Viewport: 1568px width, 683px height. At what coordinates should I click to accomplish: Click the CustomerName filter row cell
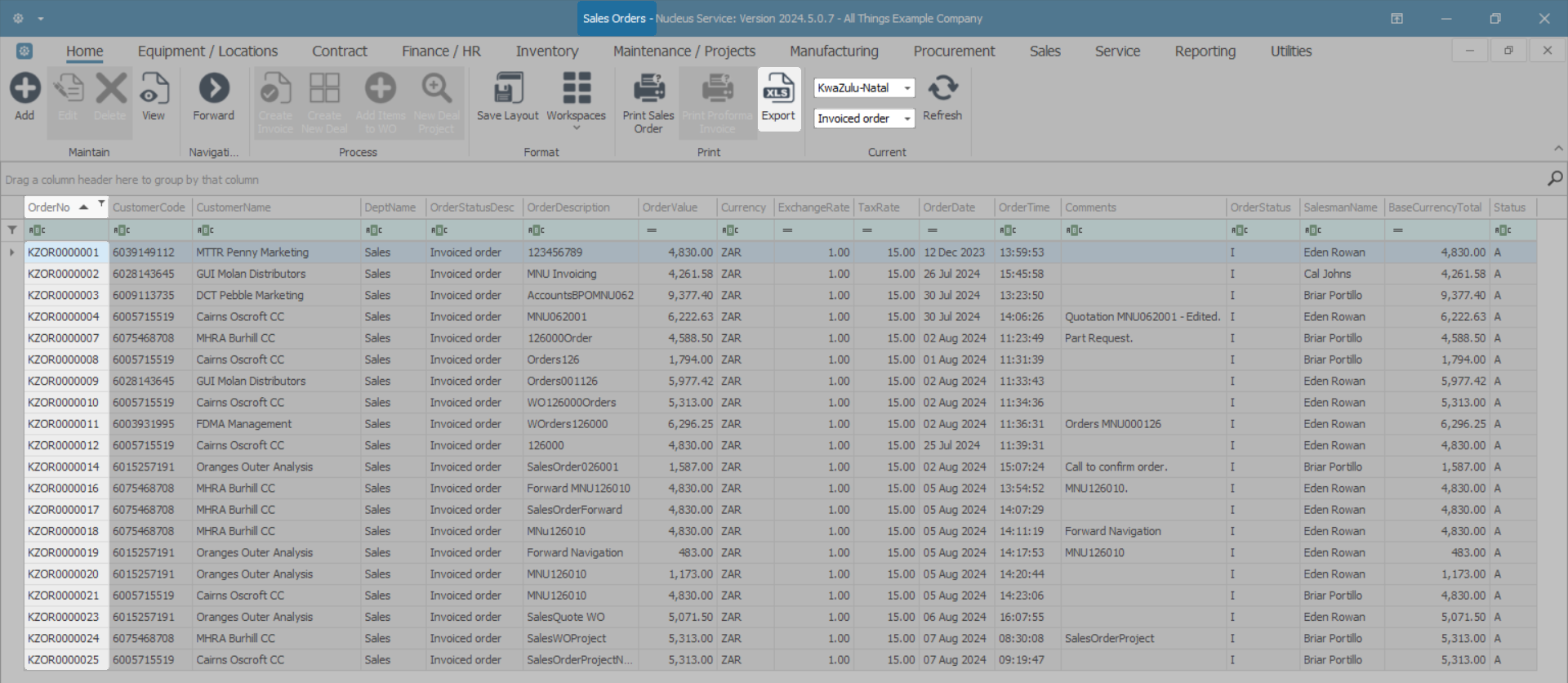(278, 230)
